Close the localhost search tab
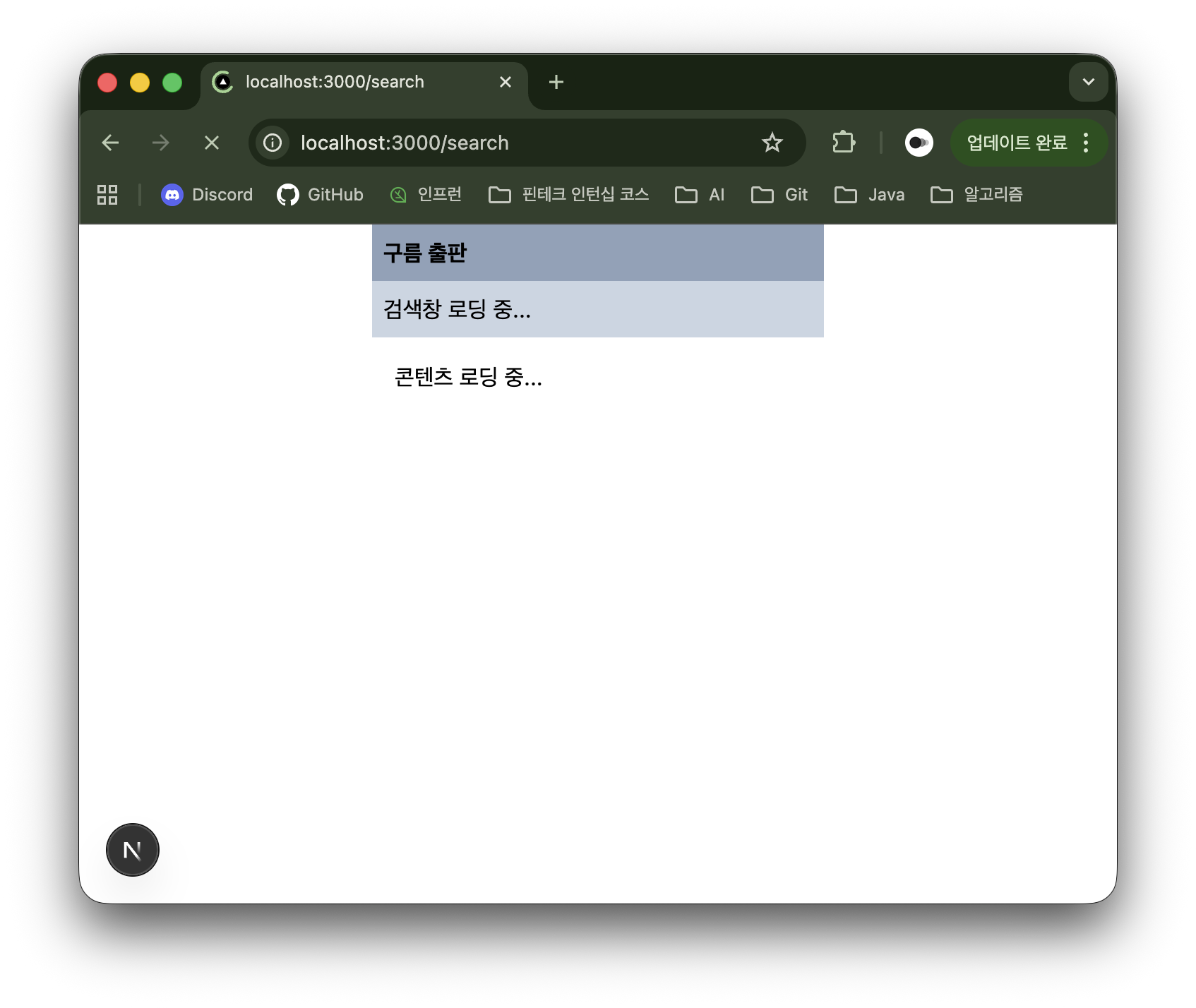 click(506, 82)
